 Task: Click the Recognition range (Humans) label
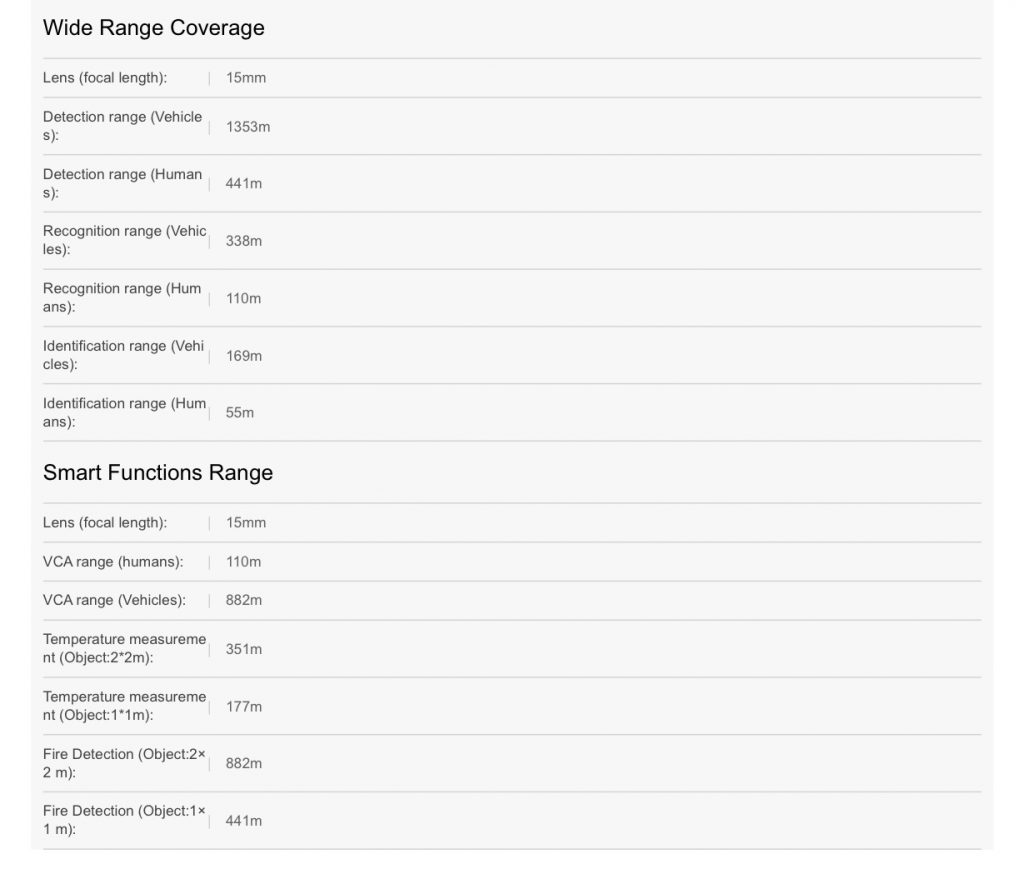point(122,298)
